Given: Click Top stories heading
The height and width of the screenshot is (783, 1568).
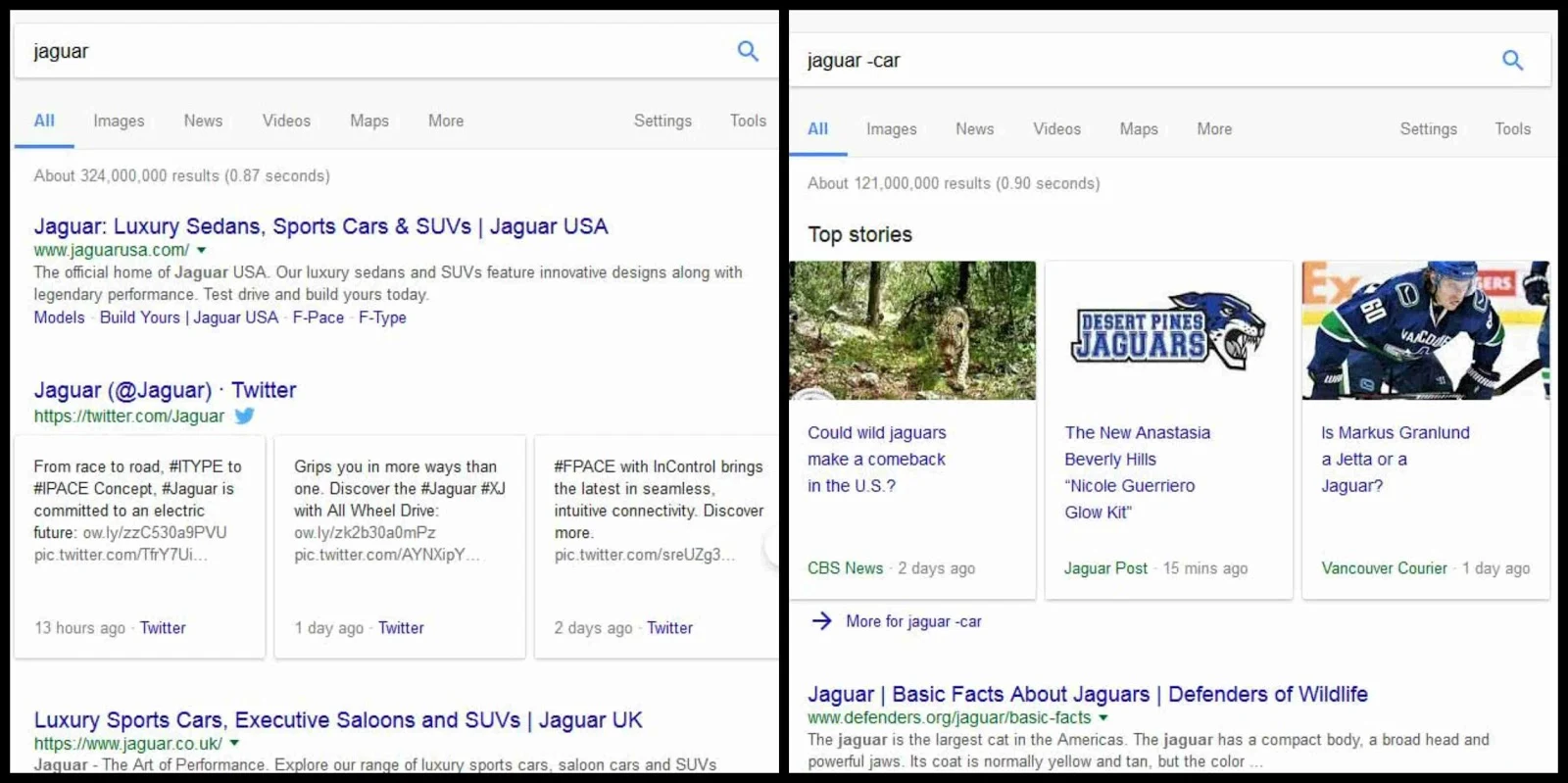Looking at the screenshot, I should pos(859,235).
